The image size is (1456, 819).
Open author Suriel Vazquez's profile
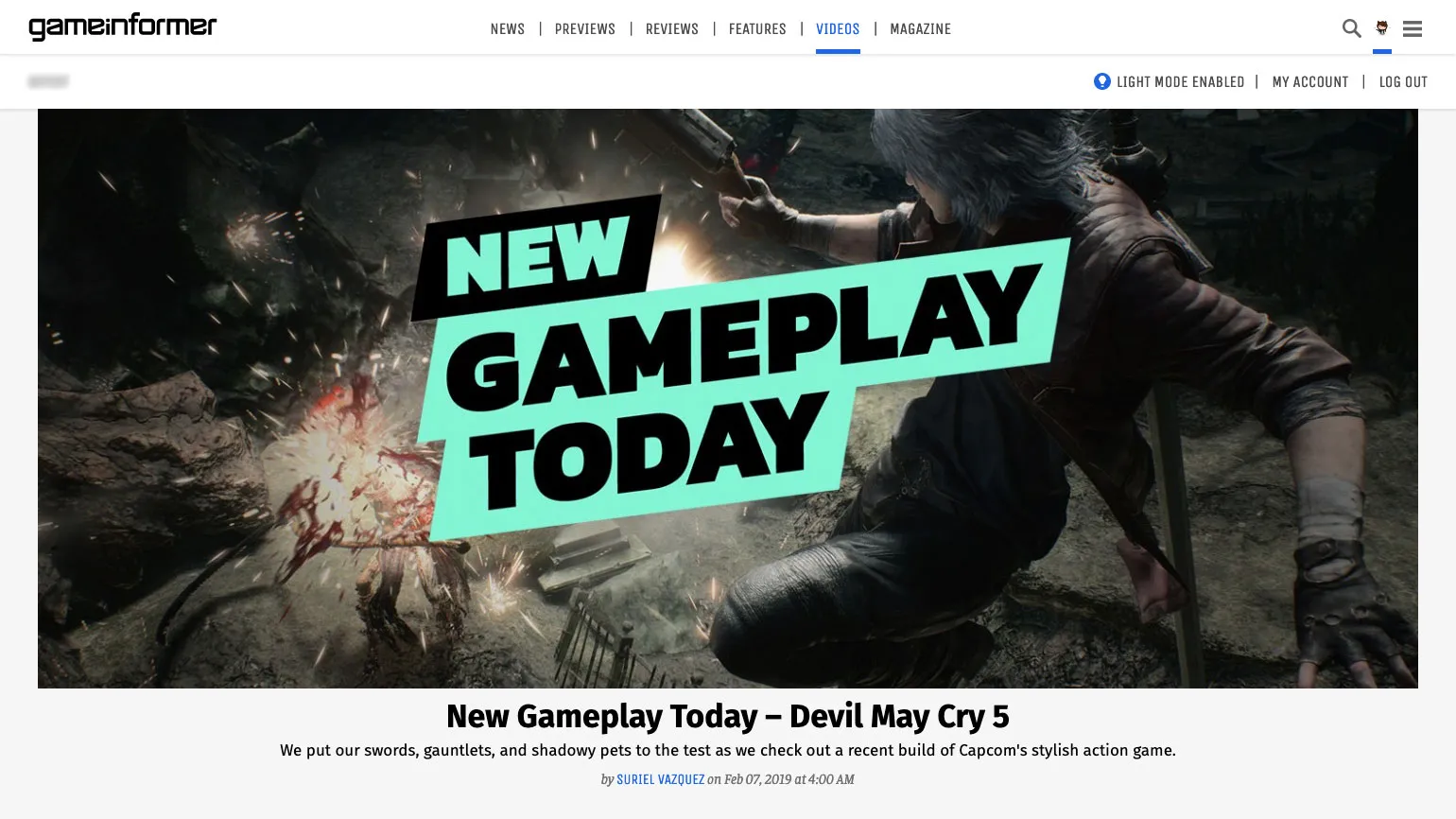pyautogui.click(x=660, y=780)
